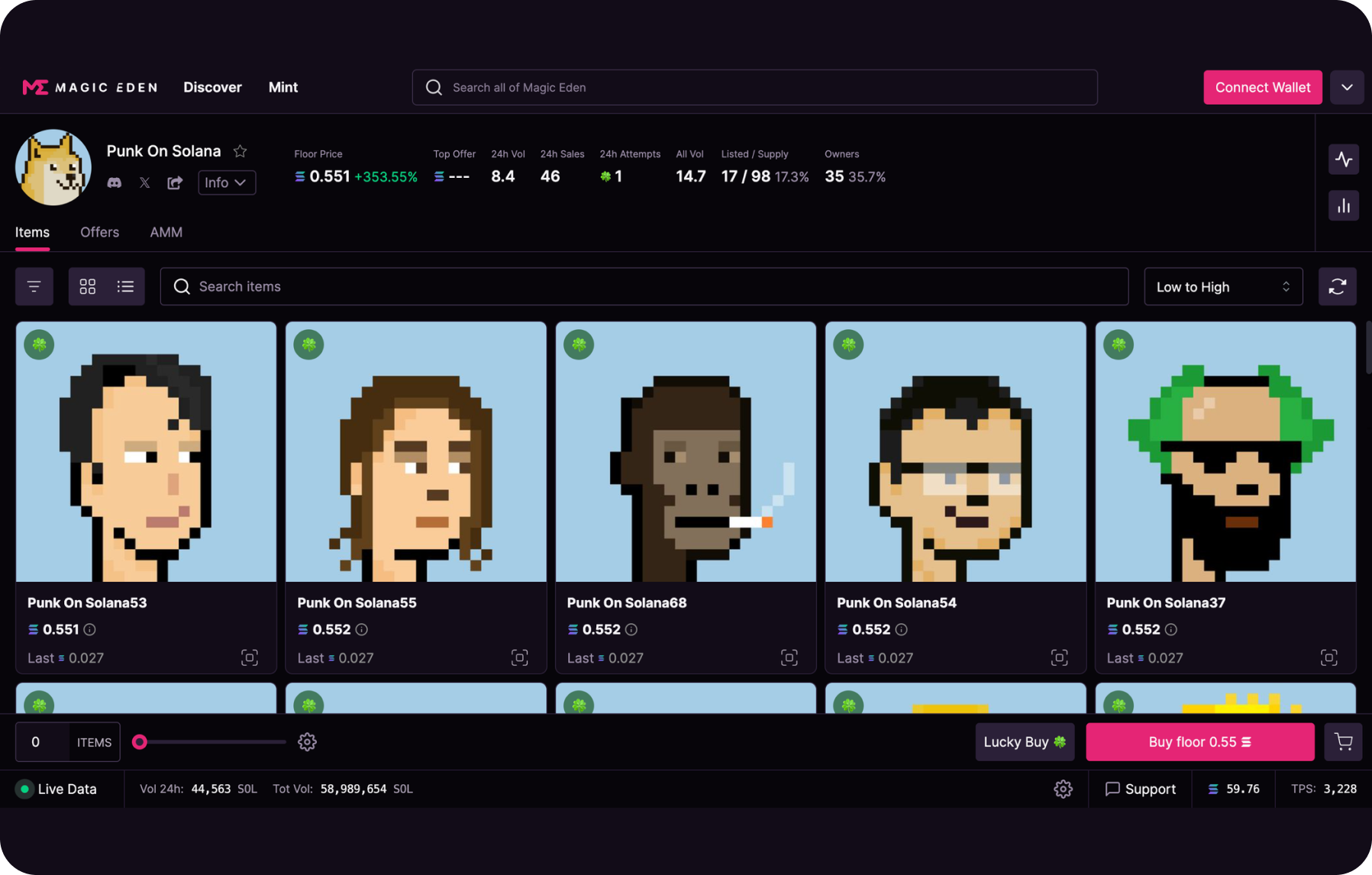
Task: Open the Punk On Solana55 title link
Action: (357, 602)
